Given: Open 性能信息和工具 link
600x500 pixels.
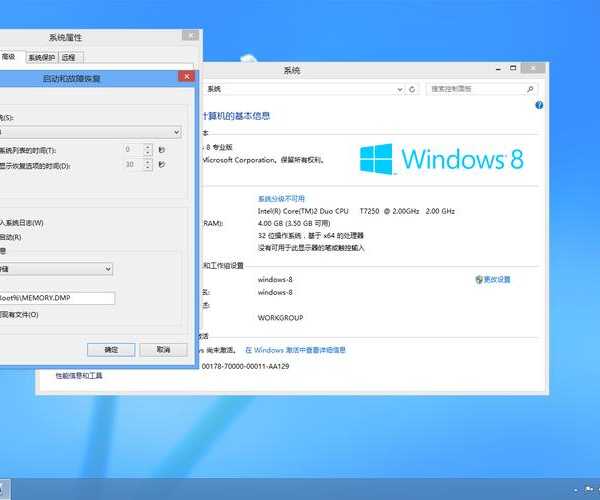Looking at the screenshot, I should (79, 376).
